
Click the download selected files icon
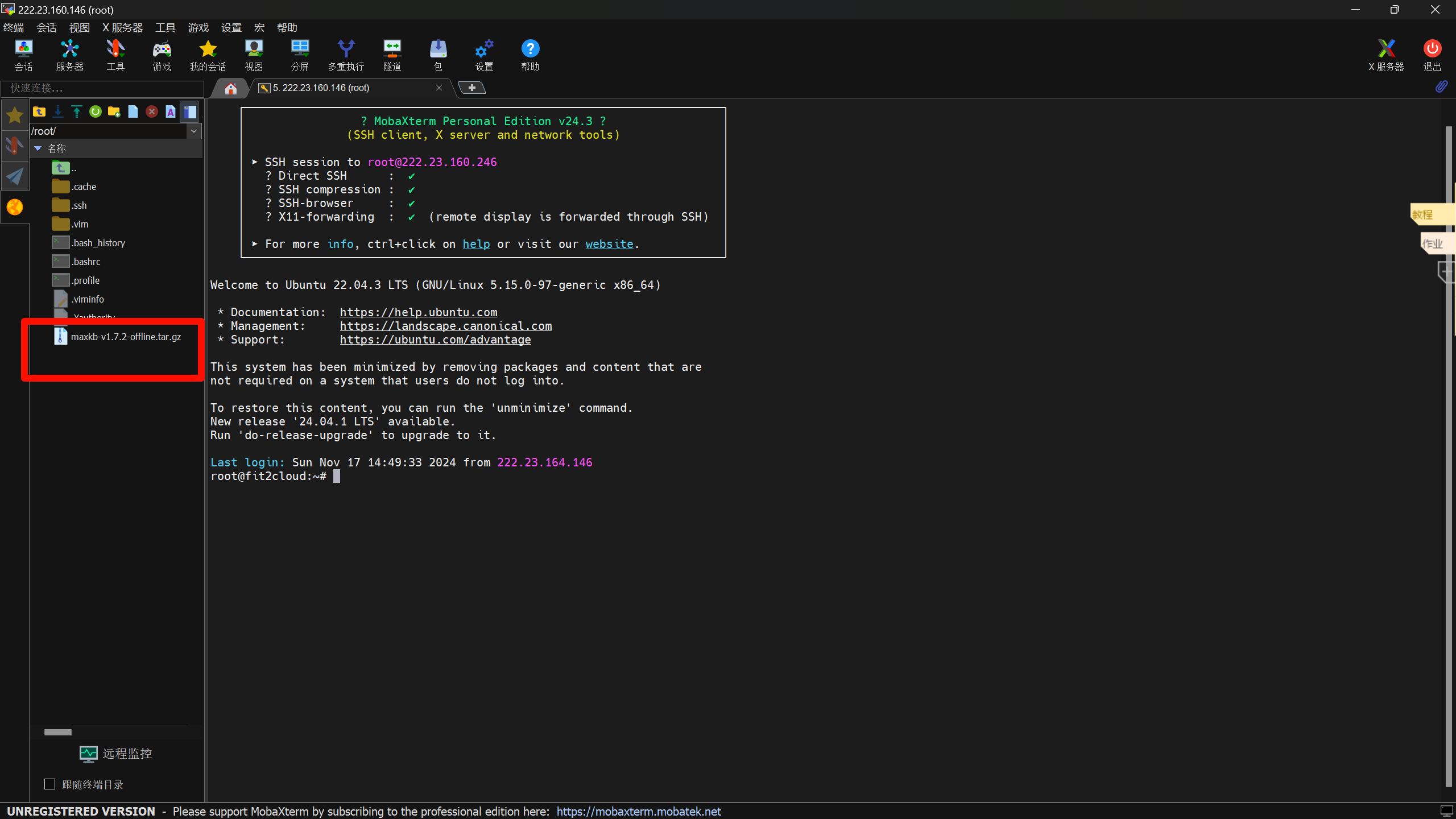(57, 112)
